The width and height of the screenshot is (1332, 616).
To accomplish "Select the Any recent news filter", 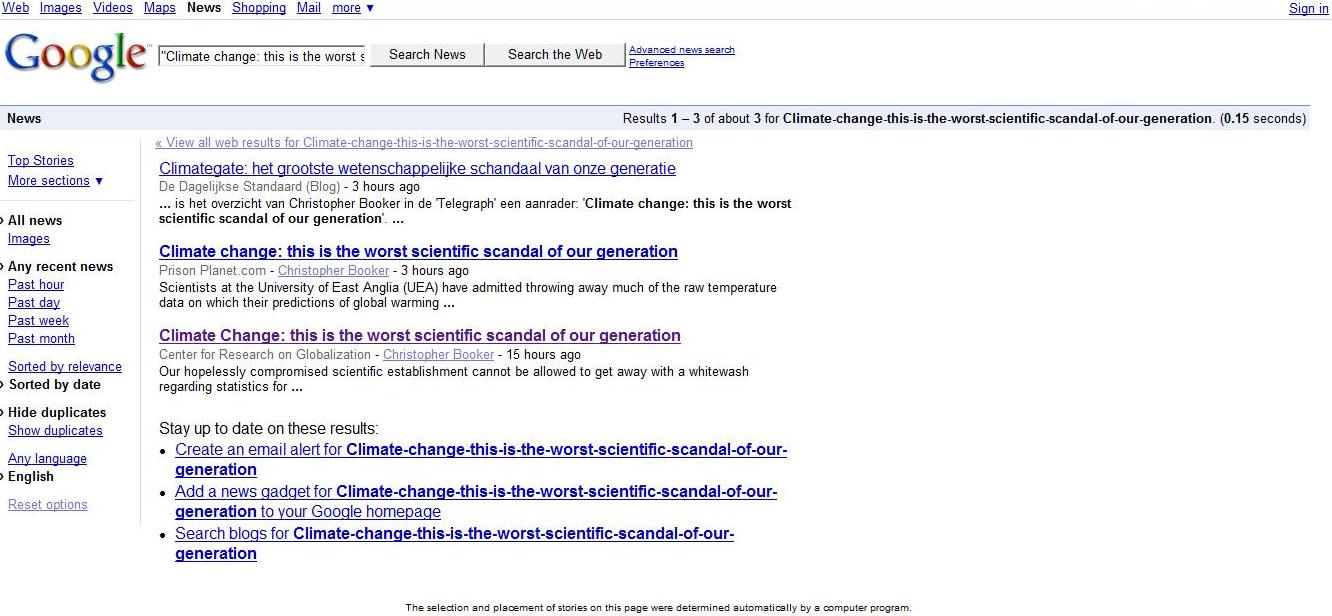I will tap(61, 267).
